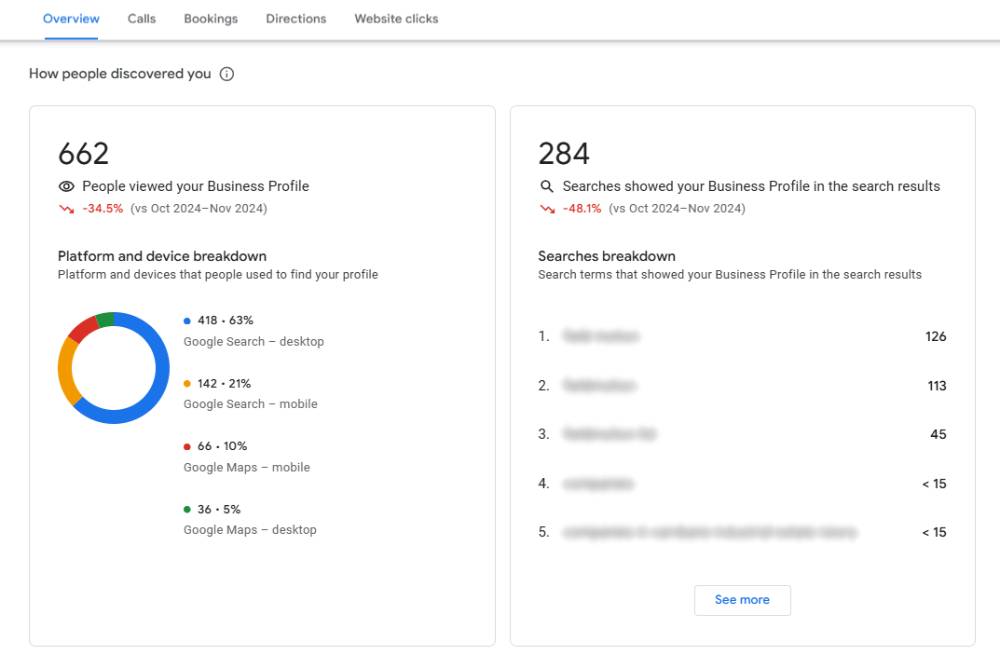The image size is (1000, 655).
Task: Click the red downtrend arrow beside -34.5%
Action: pyautogui.click(x=66, y=209)
